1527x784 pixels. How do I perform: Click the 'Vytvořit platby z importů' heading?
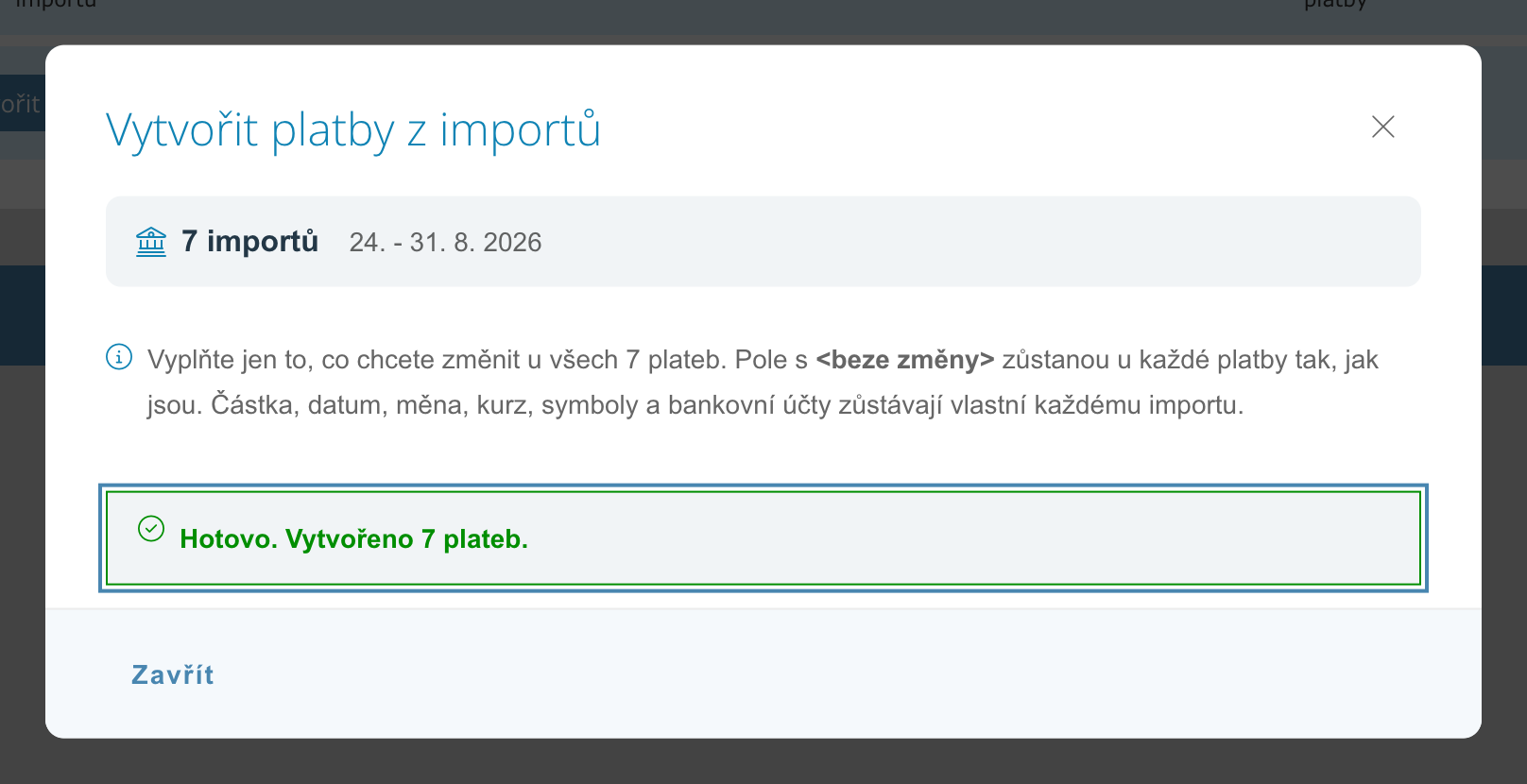(x=352, y=130)
